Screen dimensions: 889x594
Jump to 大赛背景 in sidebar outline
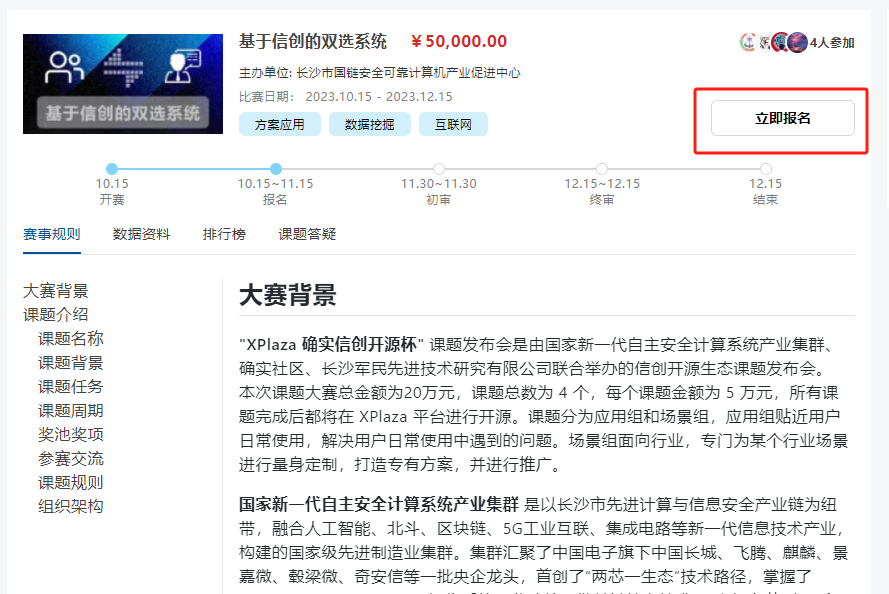tap(56, 291)
